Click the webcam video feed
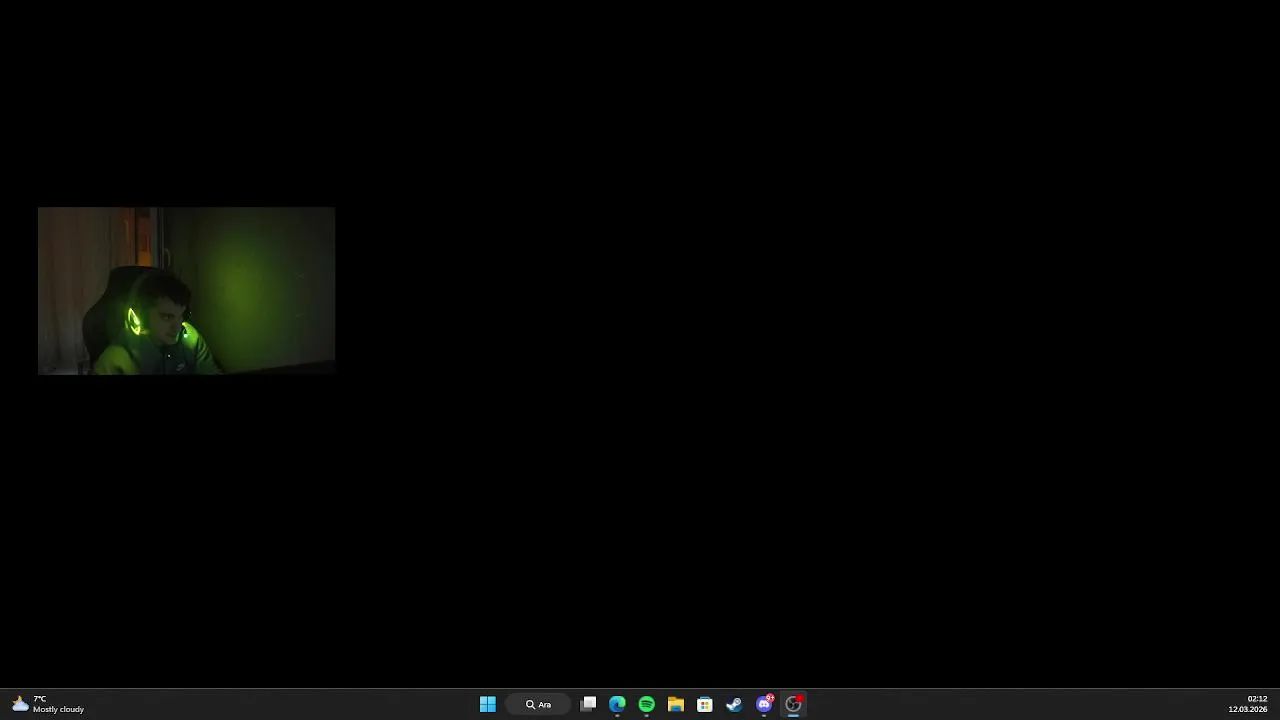Image resolution: width=1280 pixels, height=720 pixels. 186,290
